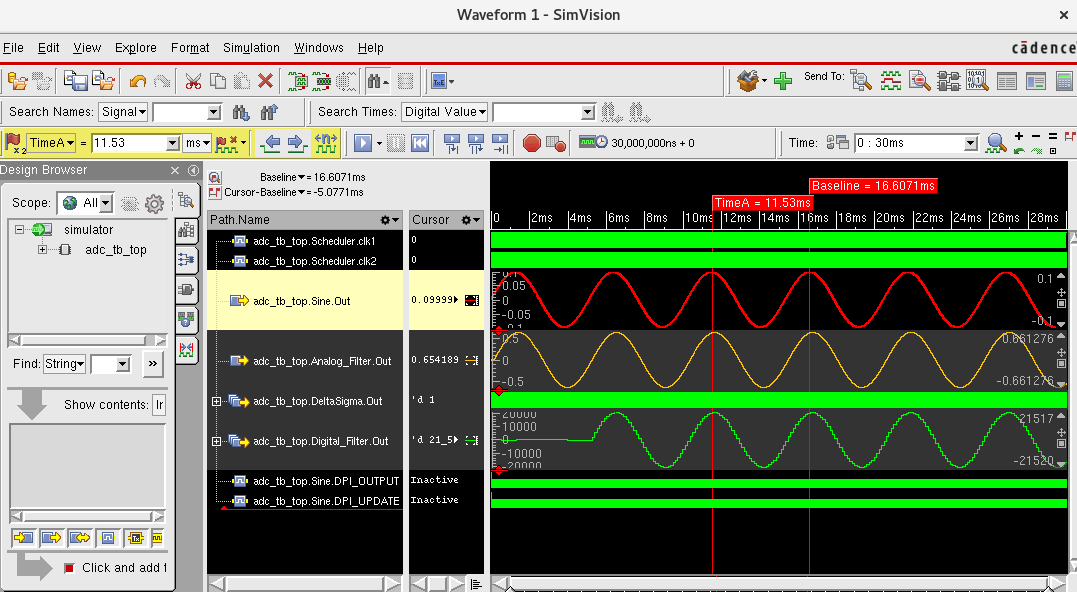Click the scissors Cut icon
The width and height of the screenshot is (1077, 592).
coord(193,81)
